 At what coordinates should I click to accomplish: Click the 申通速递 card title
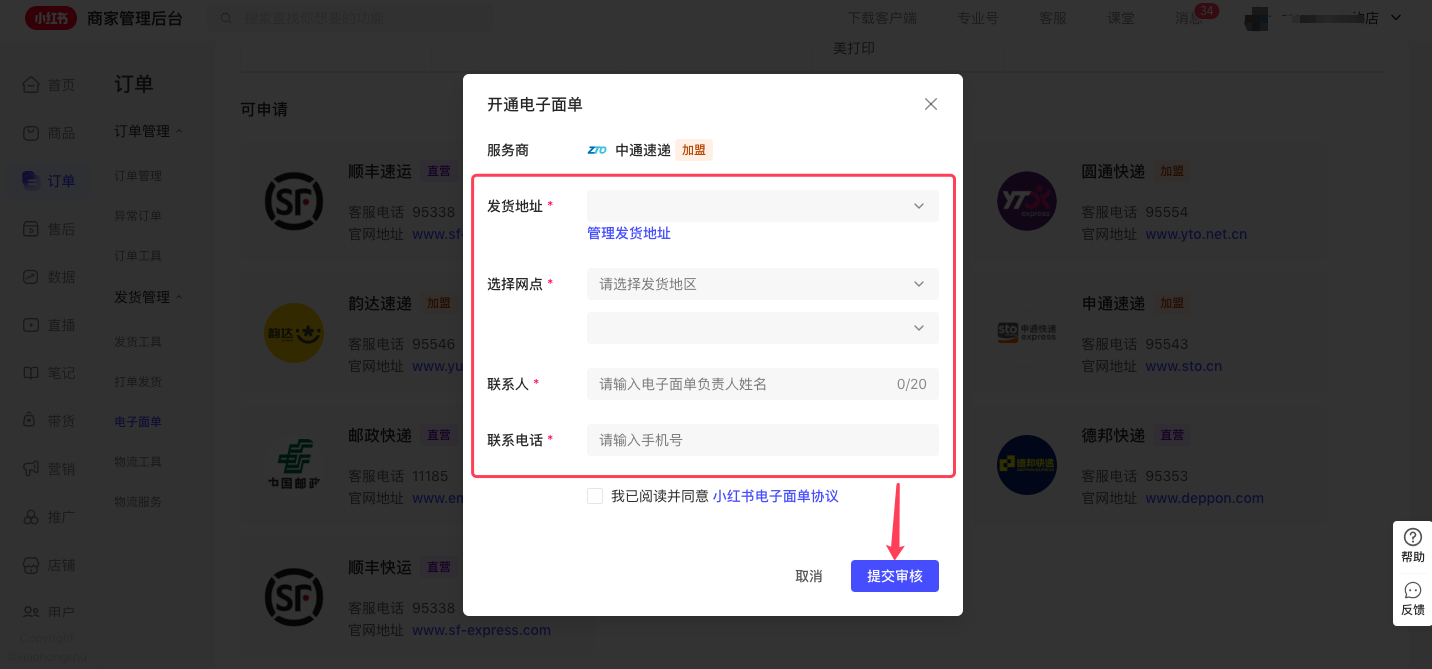point(1113,303)
